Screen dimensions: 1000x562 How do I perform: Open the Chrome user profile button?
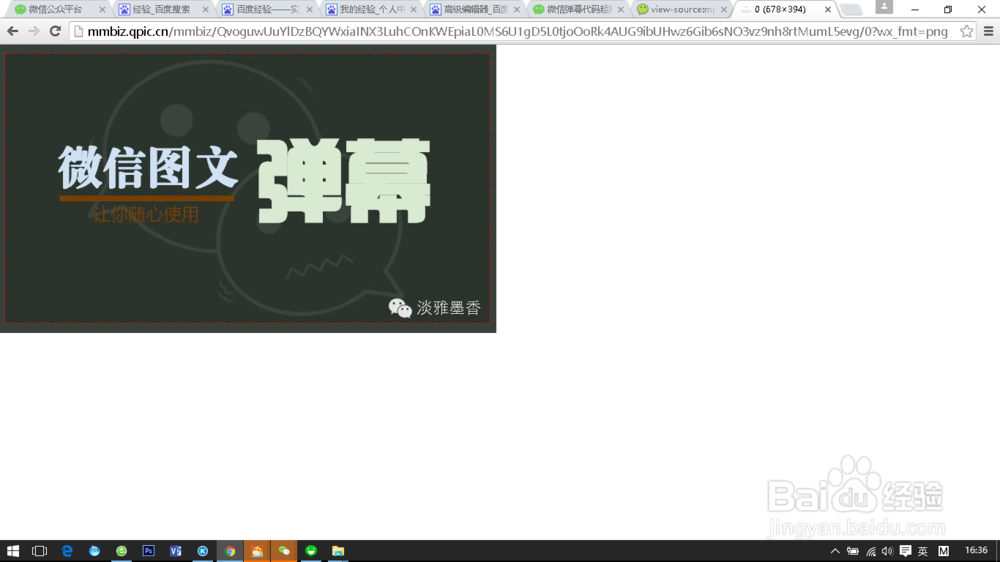[x=884, y=7]
